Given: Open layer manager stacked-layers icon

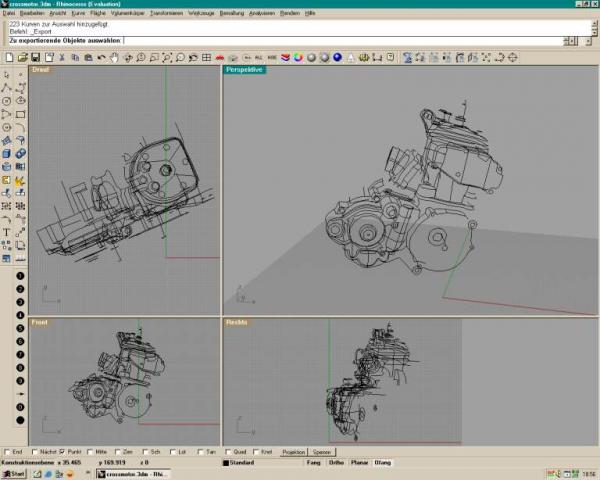Looking at the screenshot, I should (x=285, y=58).
